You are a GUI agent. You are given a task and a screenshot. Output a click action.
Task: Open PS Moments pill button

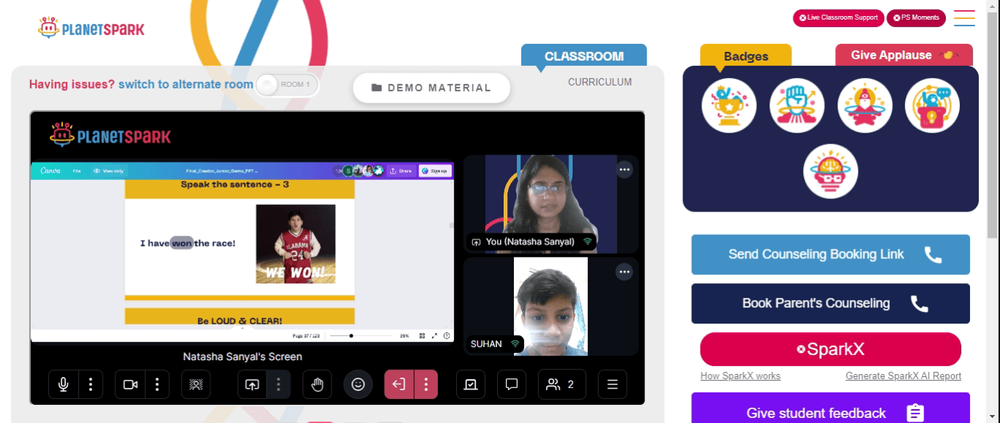click(x=916, y=18)
